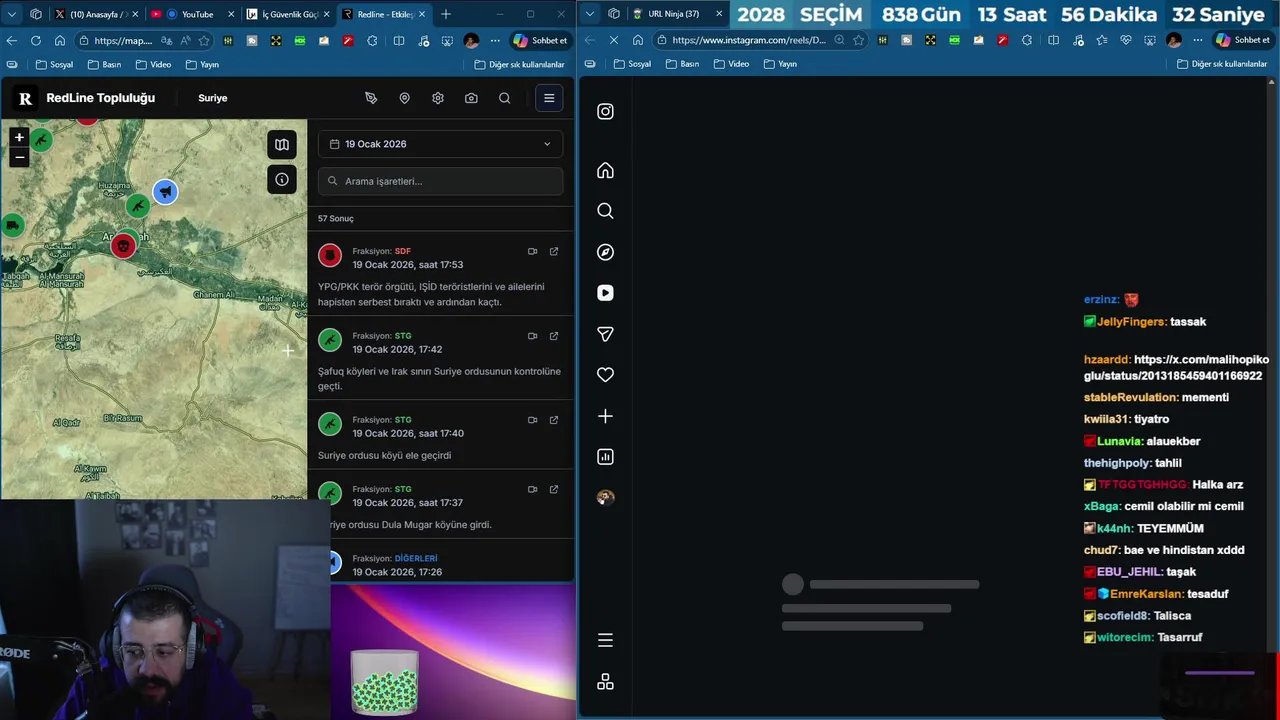Go to home page in left browser
The height and width of the screenshot is (720, 1280).
[x=60, y=40]
